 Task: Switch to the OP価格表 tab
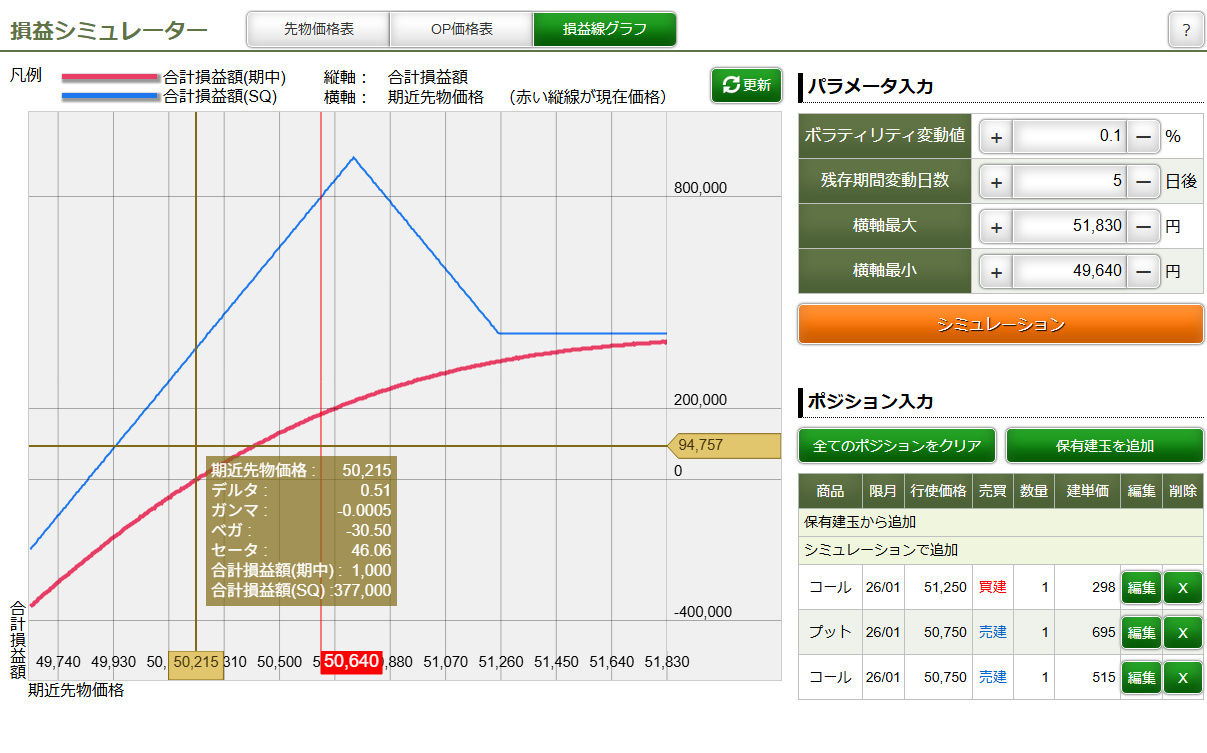(461, 29)
